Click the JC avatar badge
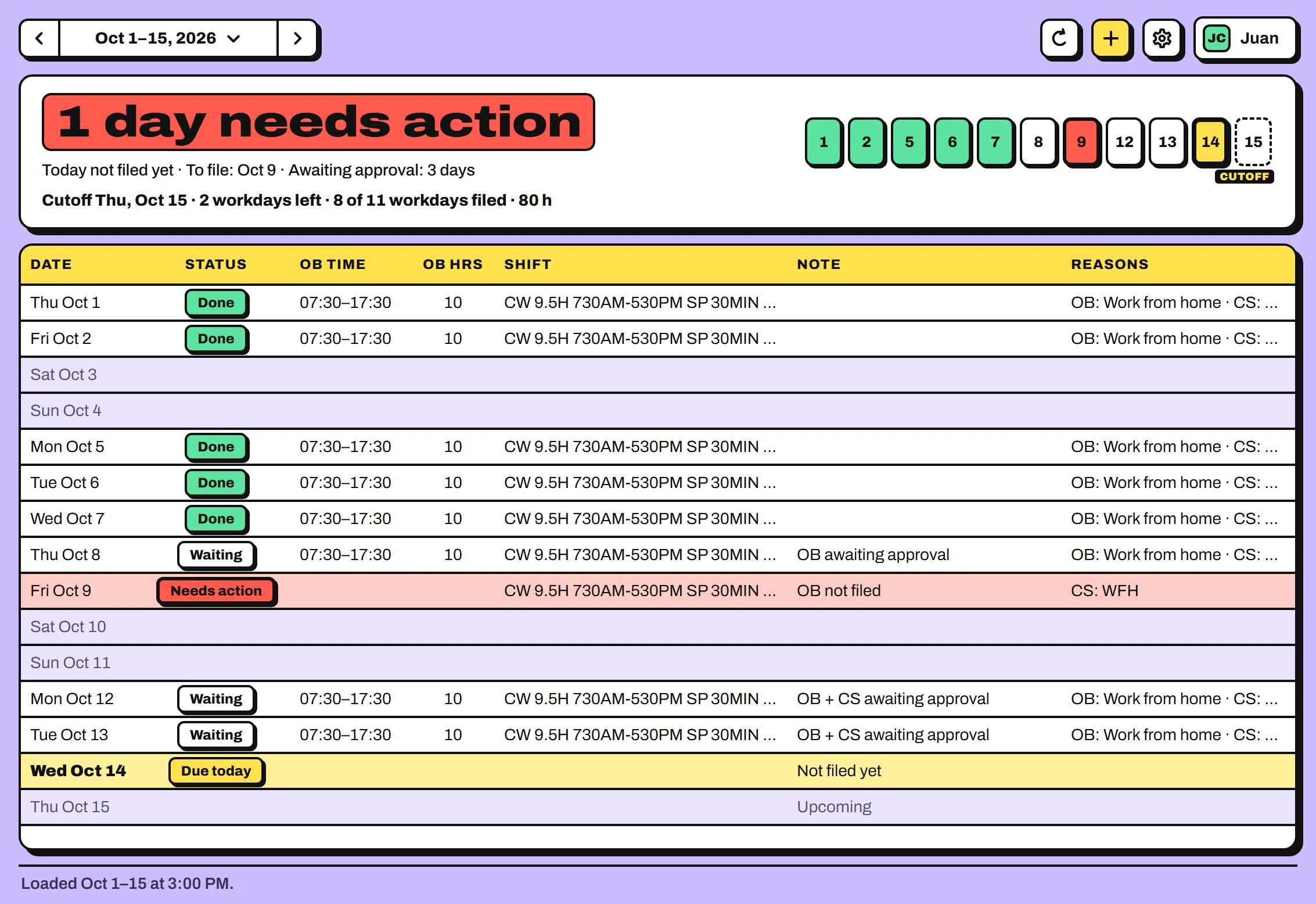The image size is (1316, 904). (1216, 38)
